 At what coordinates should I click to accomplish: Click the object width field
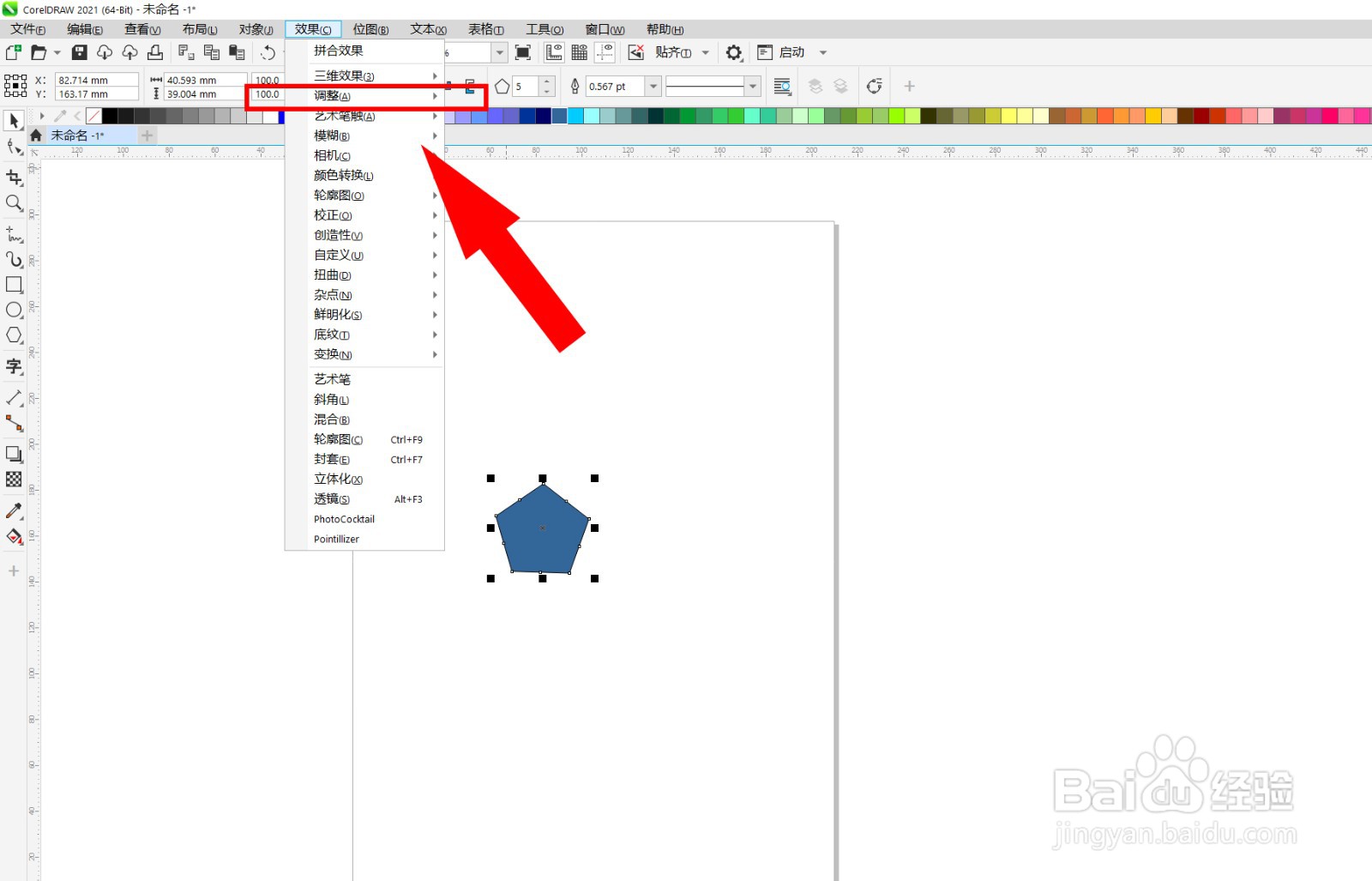pos(205,80)
